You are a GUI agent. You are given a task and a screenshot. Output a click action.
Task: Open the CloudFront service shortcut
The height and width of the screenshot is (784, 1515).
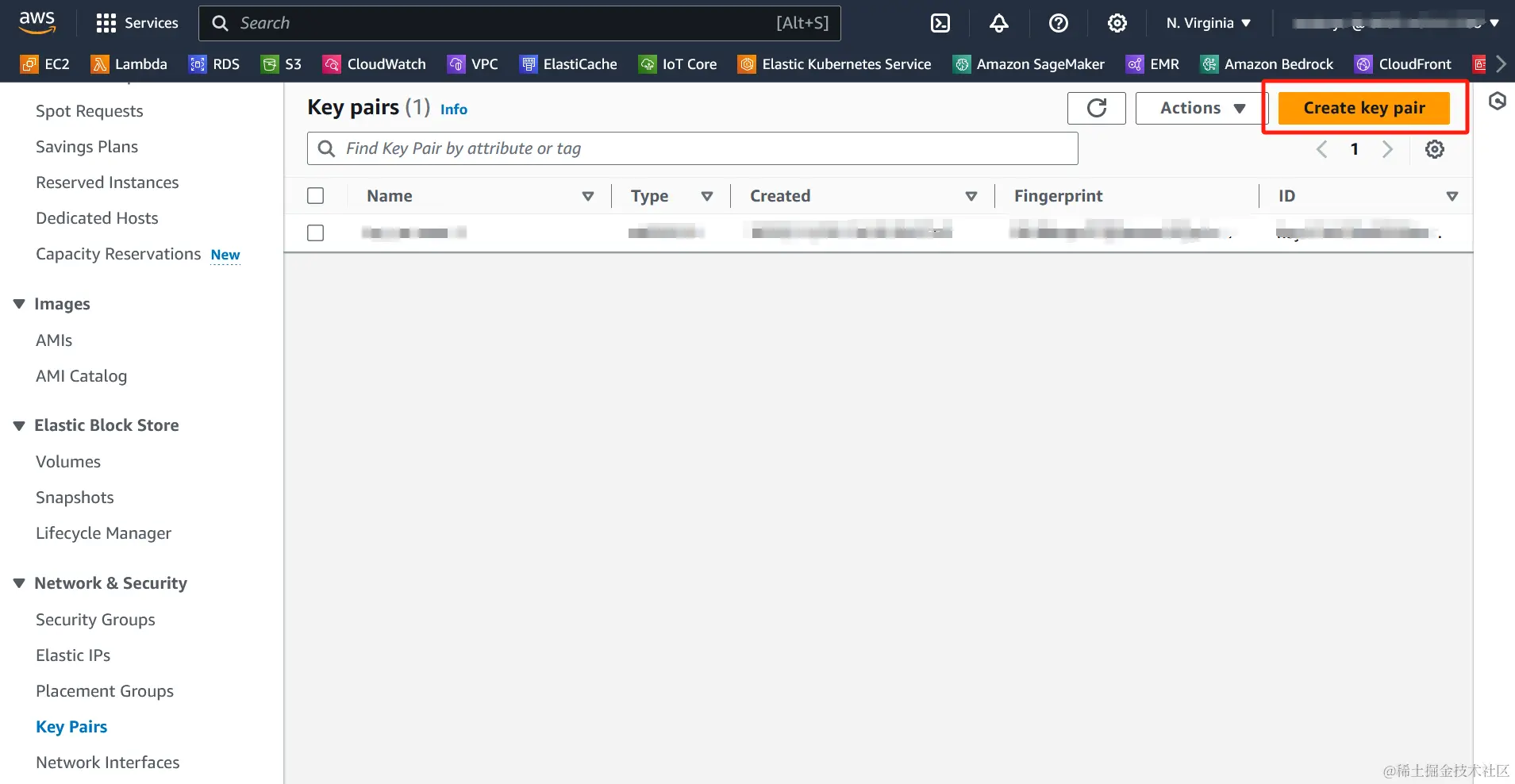(x=1403, y=64)
